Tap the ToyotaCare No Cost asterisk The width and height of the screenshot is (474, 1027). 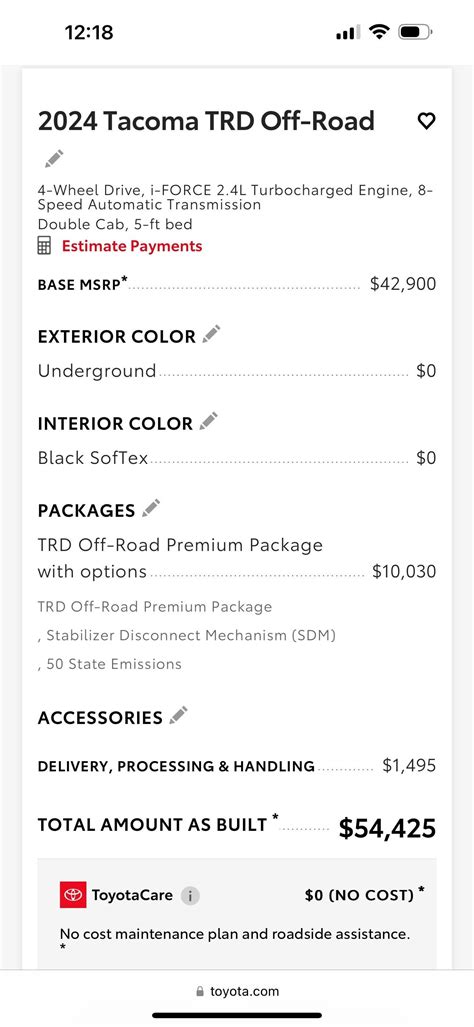421,889
